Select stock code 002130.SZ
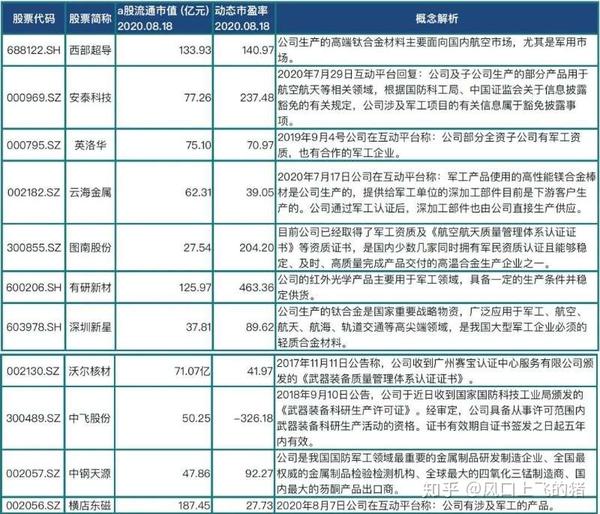This screenshot has height=514, width=600. click(33, 371)
